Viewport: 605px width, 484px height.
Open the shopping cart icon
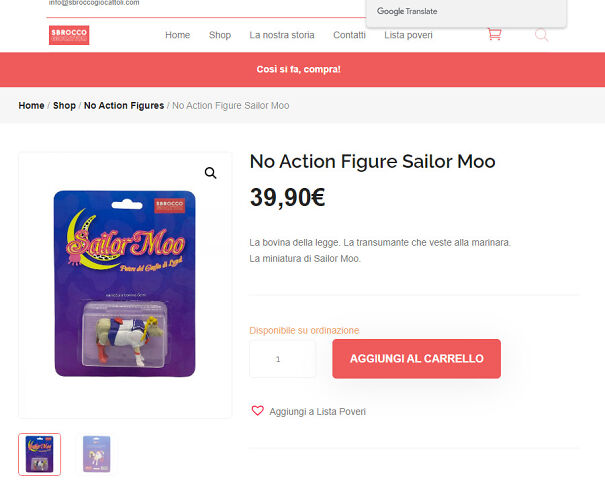click(x=494, y=34)
